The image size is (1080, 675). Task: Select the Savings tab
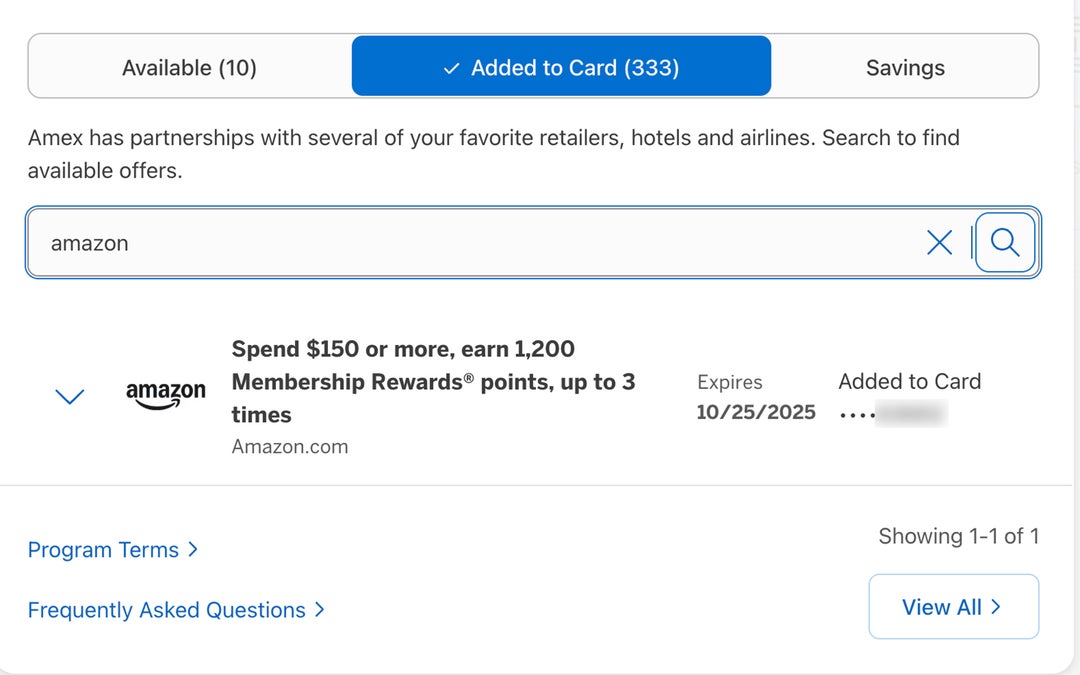click(905, 66)
